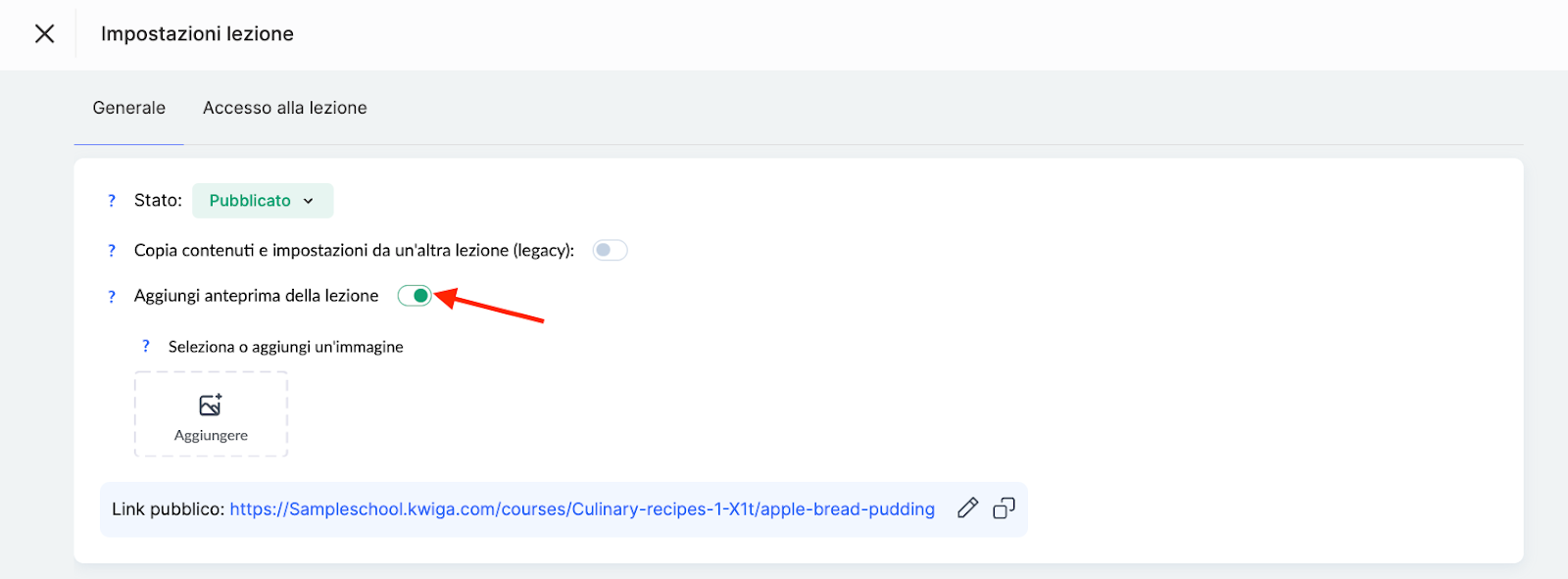The height and width of the screenshot is (579, 1568).
Task: Click the add-image icon in upload box
Action: pyautogui.click(x=211, y=405)
